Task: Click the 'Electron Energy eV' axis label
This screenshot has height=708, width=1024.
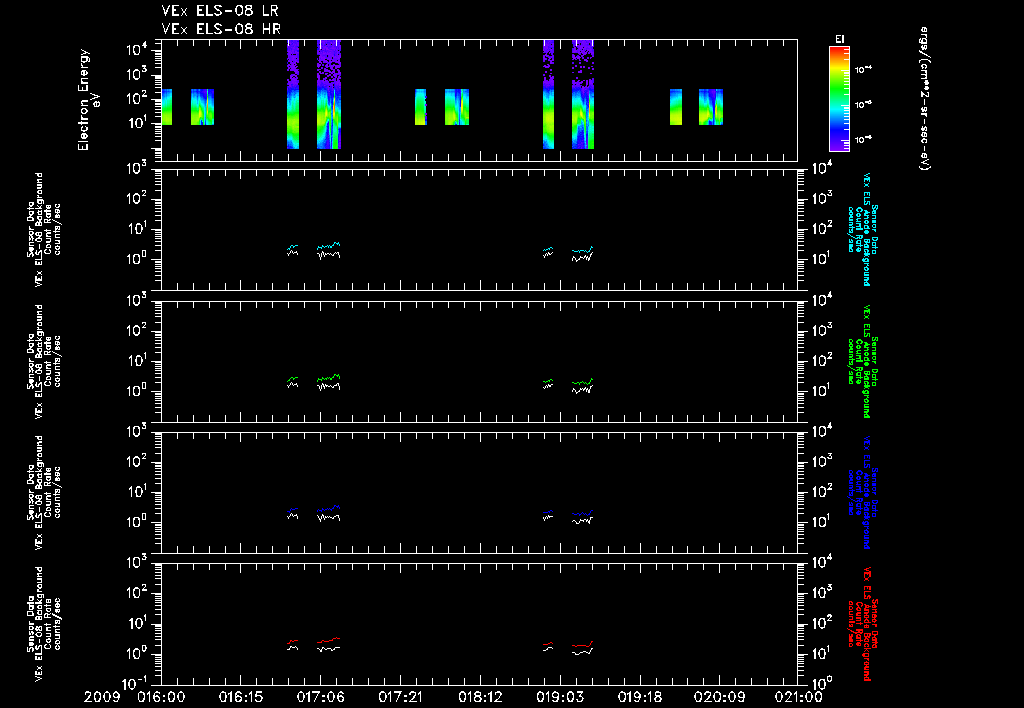Action: (x=89, y=100)
